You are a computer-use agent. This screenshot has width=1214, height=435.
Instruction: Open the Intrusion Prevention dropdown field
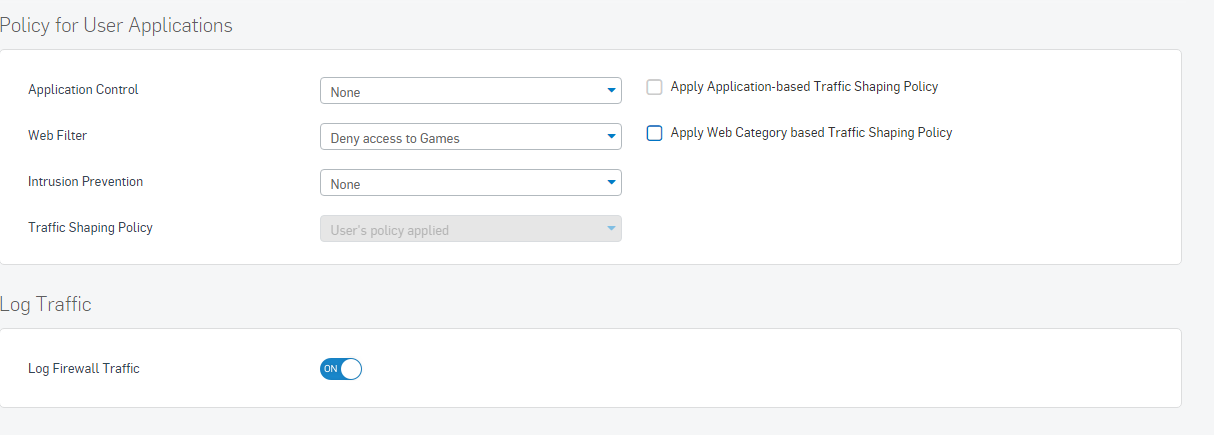[471, 183]
